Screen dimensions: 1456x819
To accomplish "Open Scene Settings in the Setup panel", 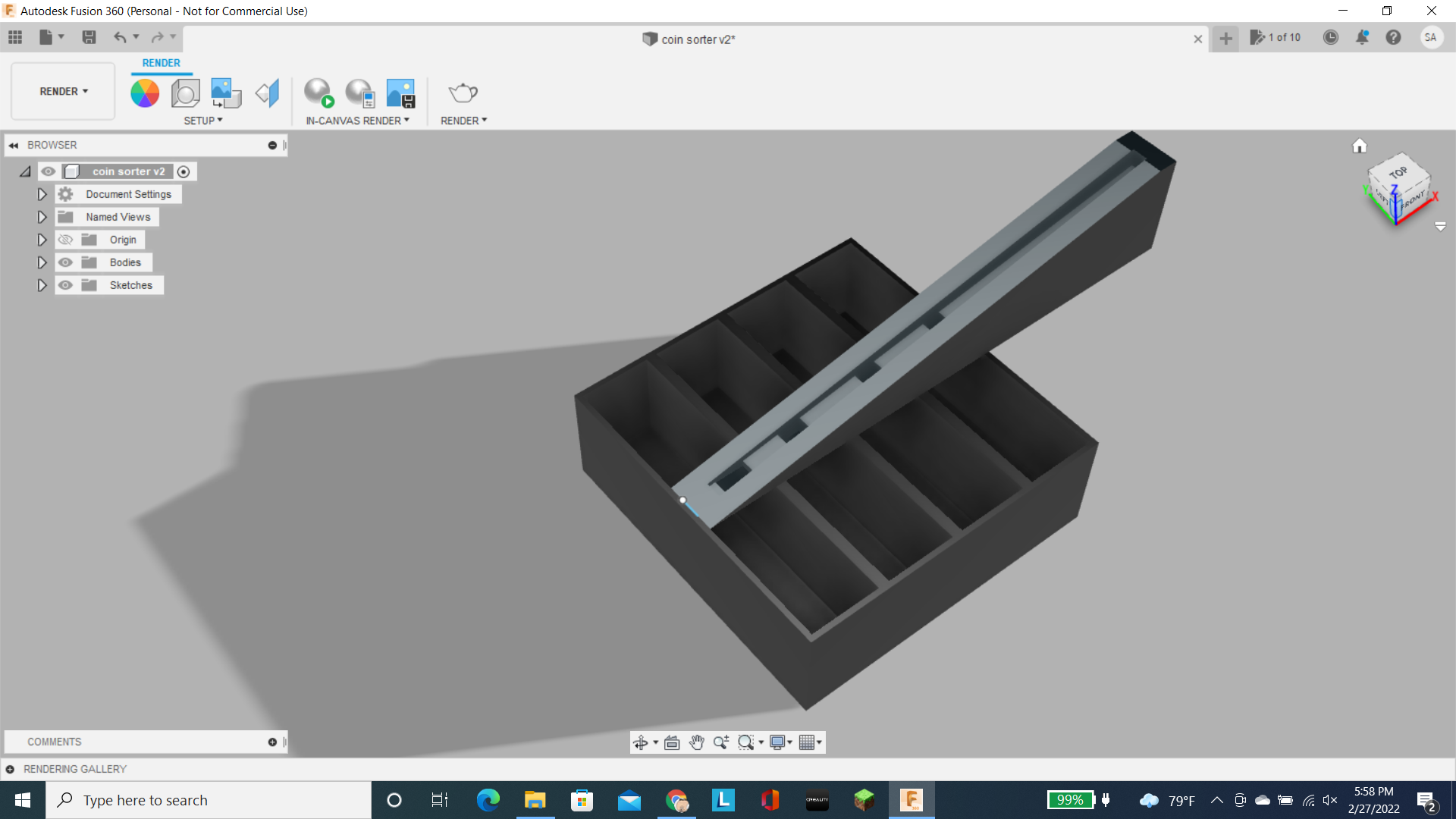I will click(x=185, y=93).
